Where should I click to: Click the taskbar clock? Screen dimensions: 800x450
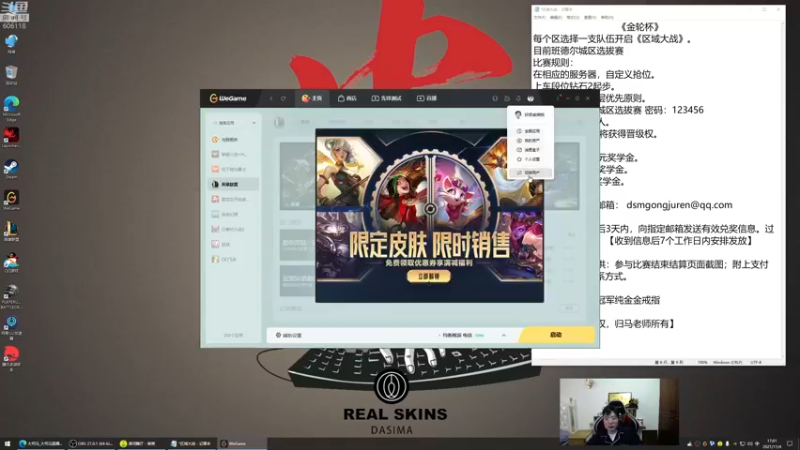[771, 443]
